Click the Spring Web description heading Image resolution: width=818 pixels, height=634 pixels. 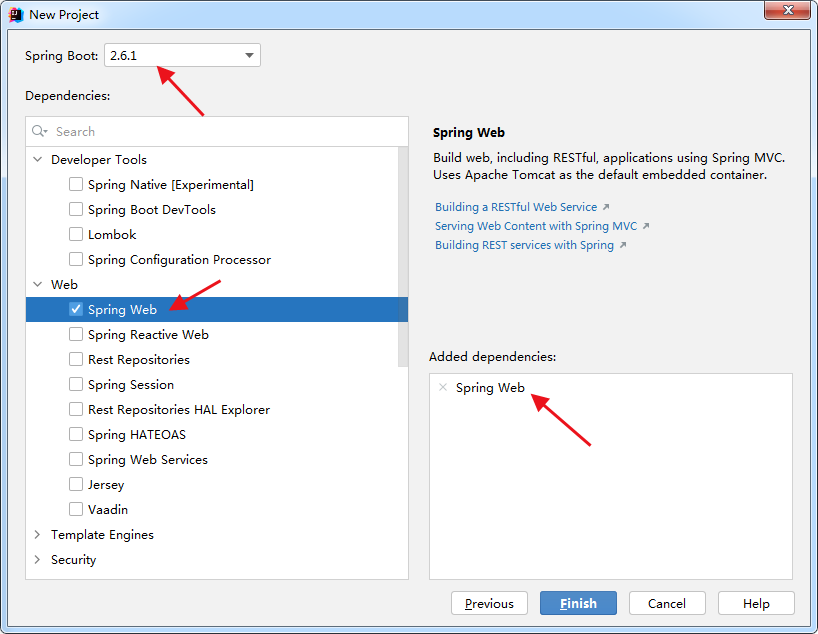468,133
